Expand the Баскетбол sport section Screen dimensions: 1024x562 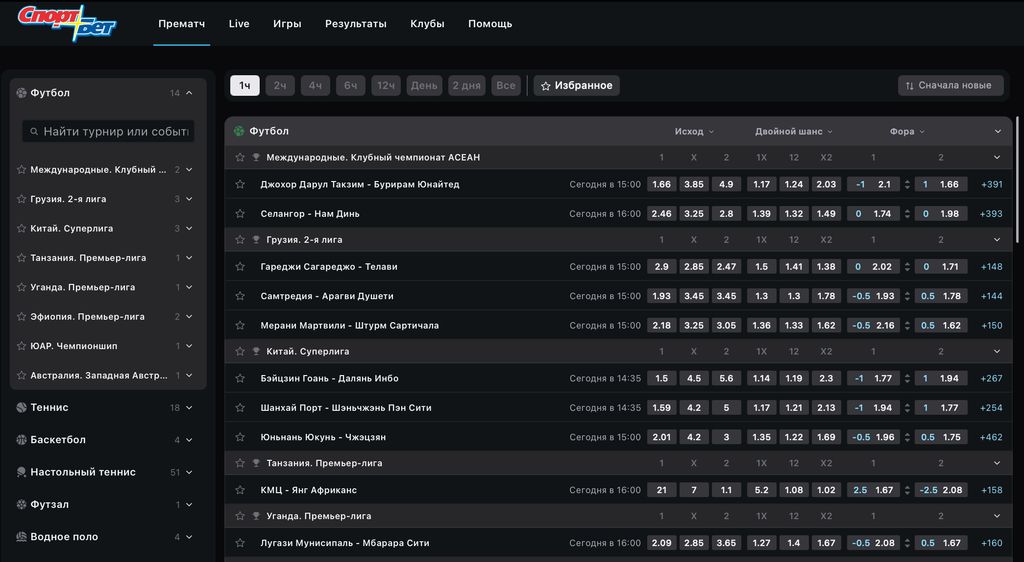point(189,440)
